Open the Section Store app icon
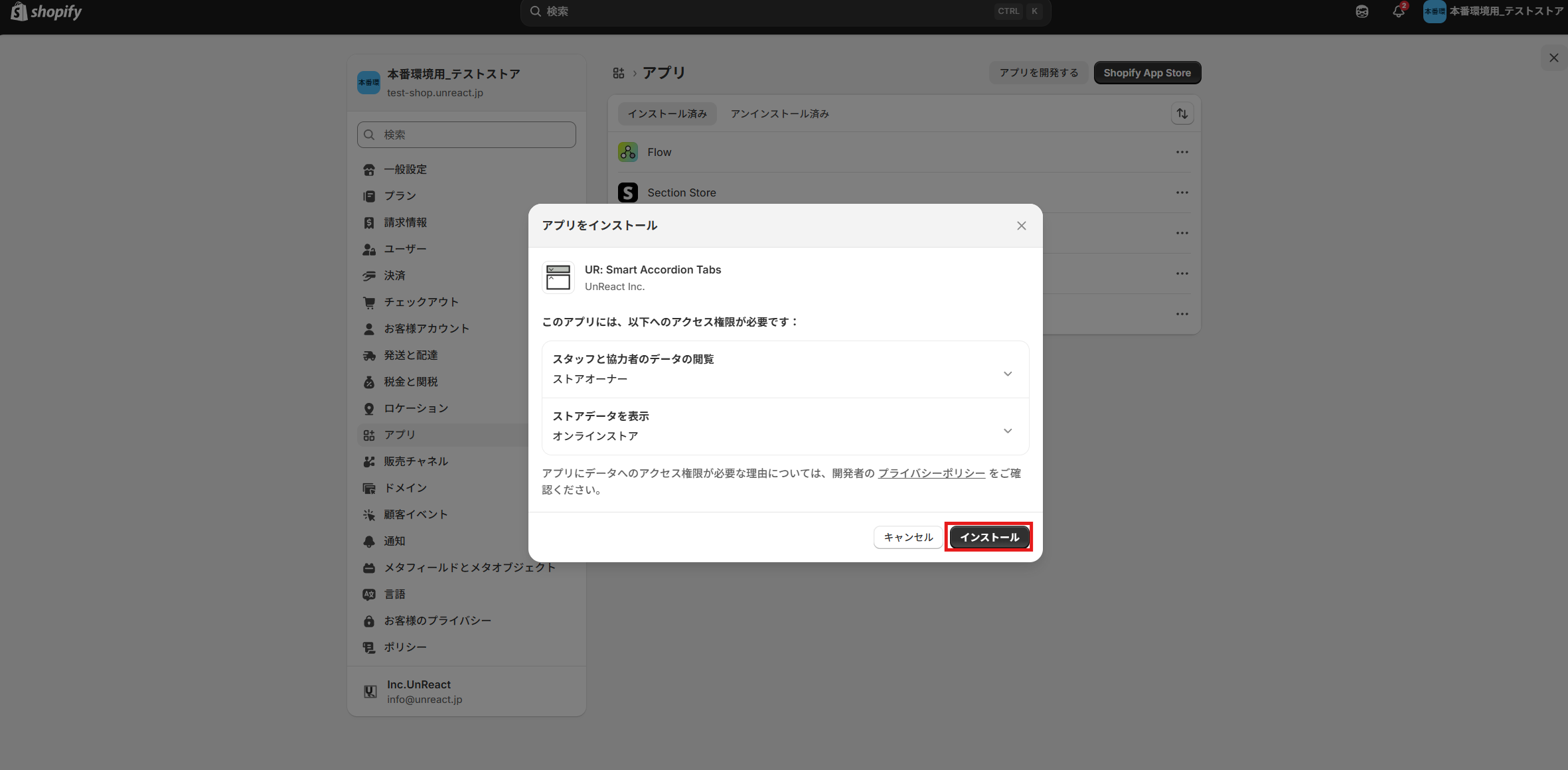The width and height of the screenshot is (1568, 770). [x=627, y=192]
